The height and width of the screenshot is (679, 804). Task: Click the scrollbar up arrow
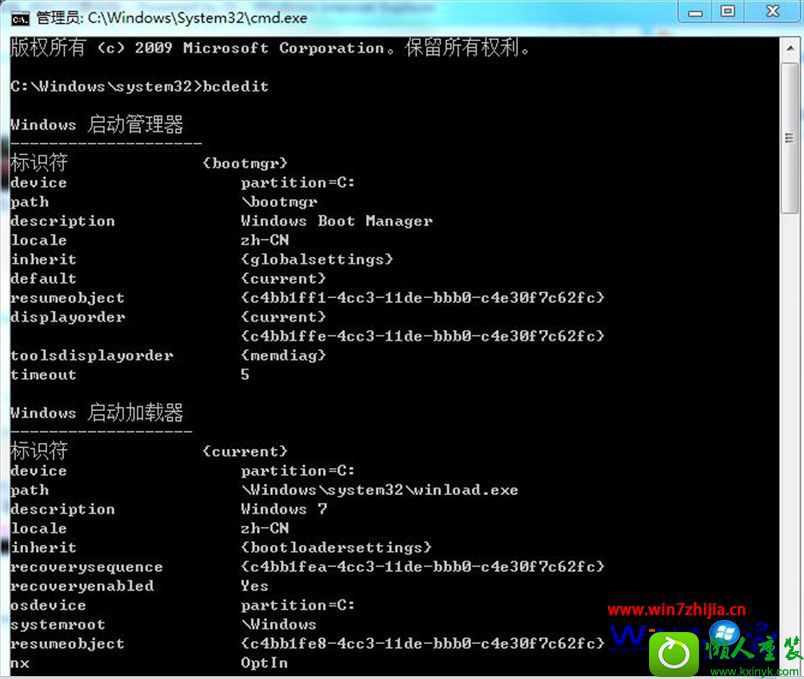click(790, 49)
